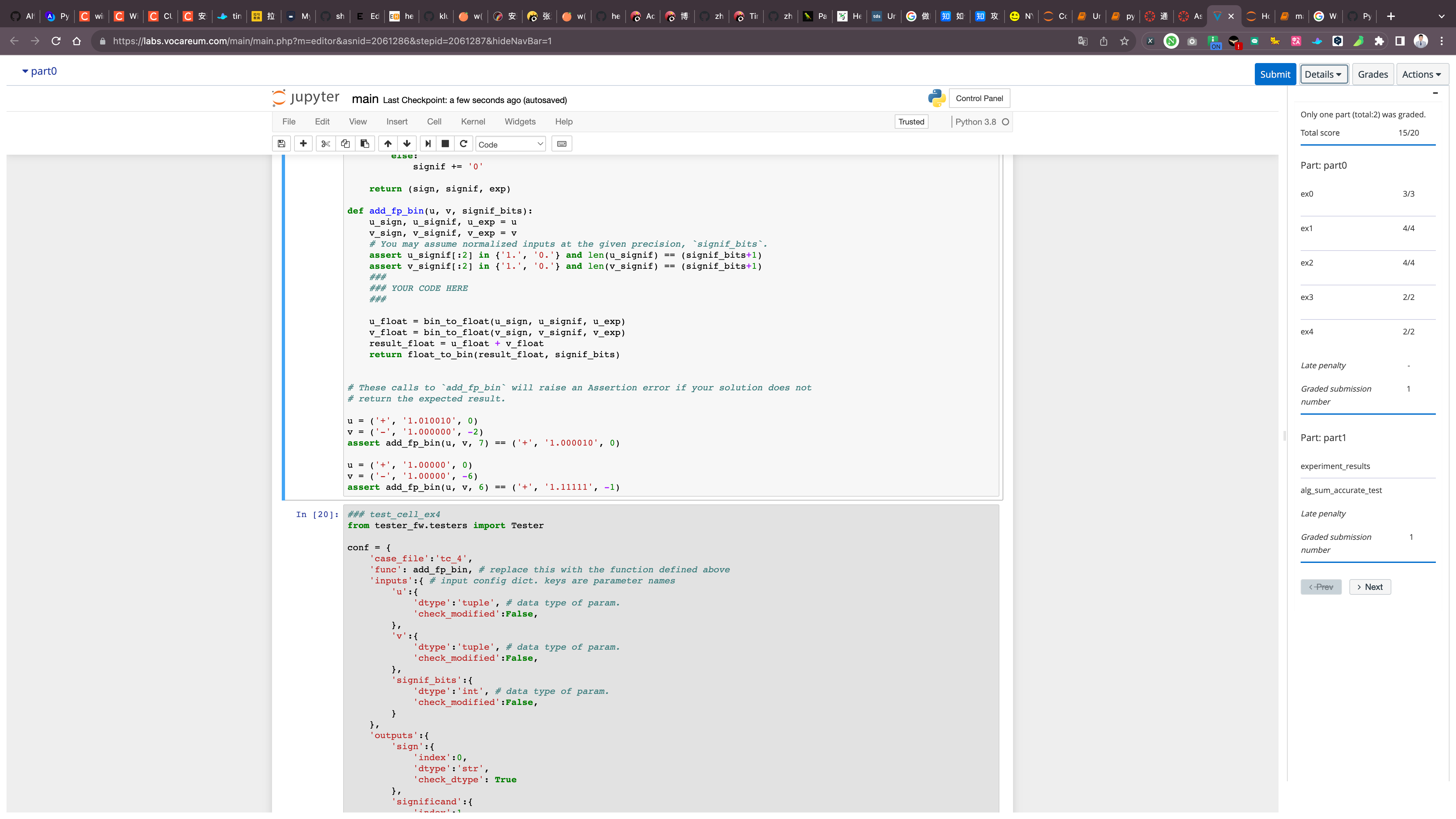Viewport: 1456px width, 819px height.
Task: Open the Insert menu
Action: coord(397,122)
